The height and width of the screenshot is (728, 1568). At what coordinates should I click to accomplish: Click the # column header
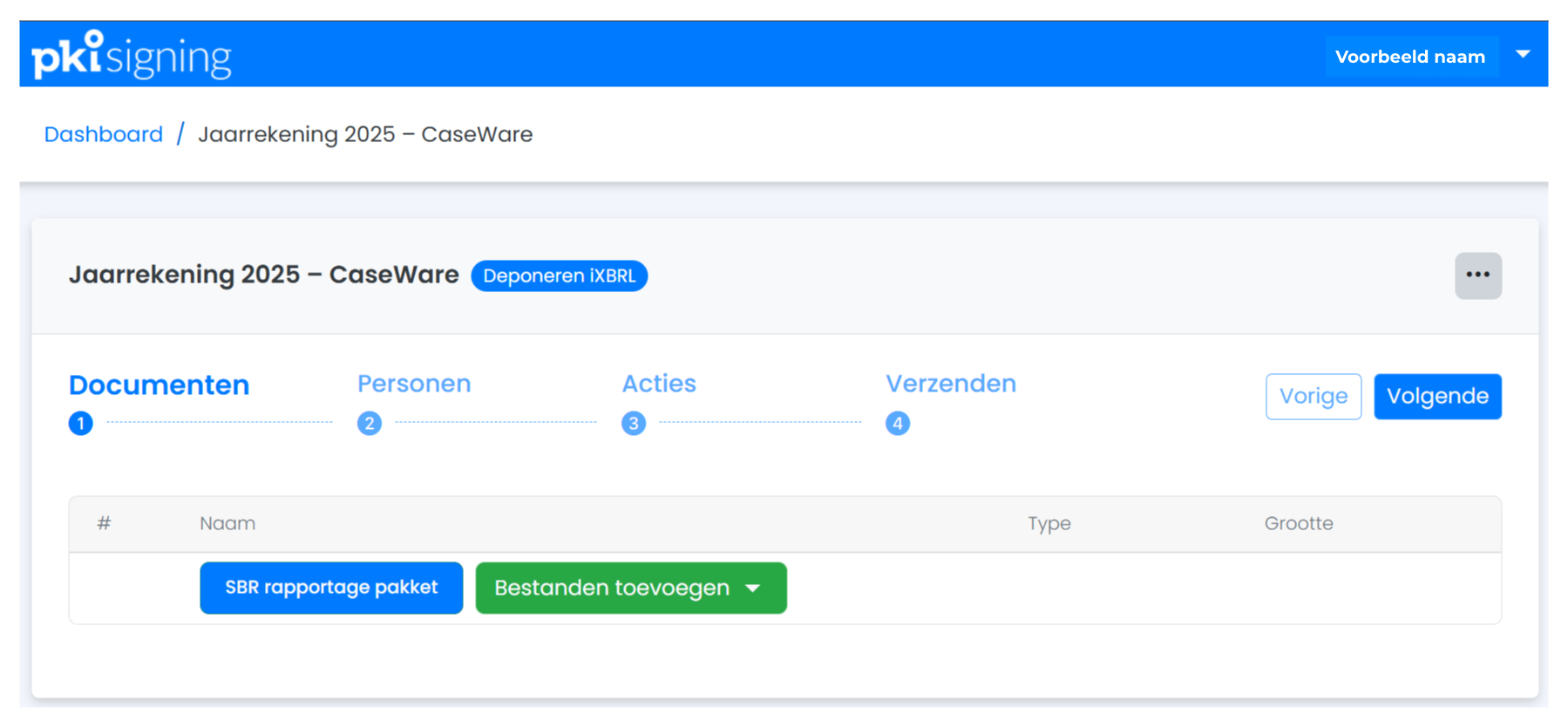pyautogui.click(x=104, y=523)
